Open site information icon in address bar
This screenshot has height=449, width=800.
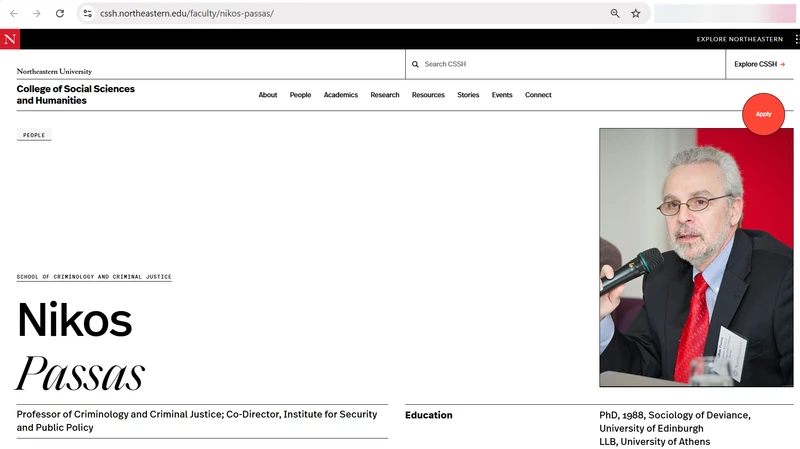pyautogui.click(x=88, y=14)
